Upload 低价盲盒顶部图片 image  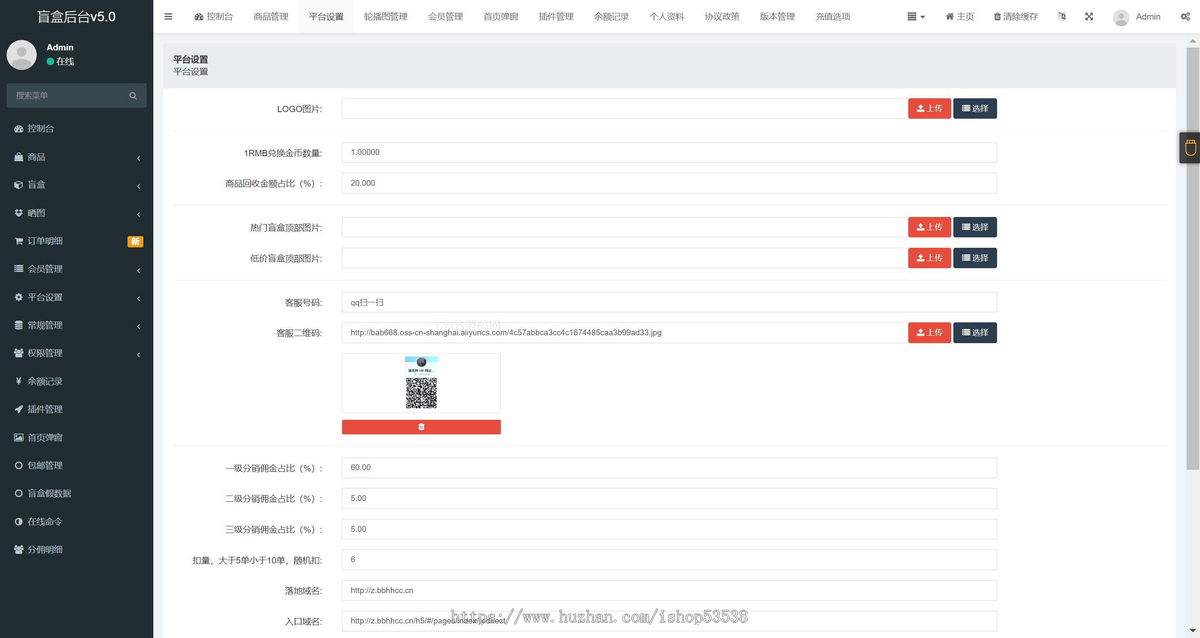click(929, 258)
